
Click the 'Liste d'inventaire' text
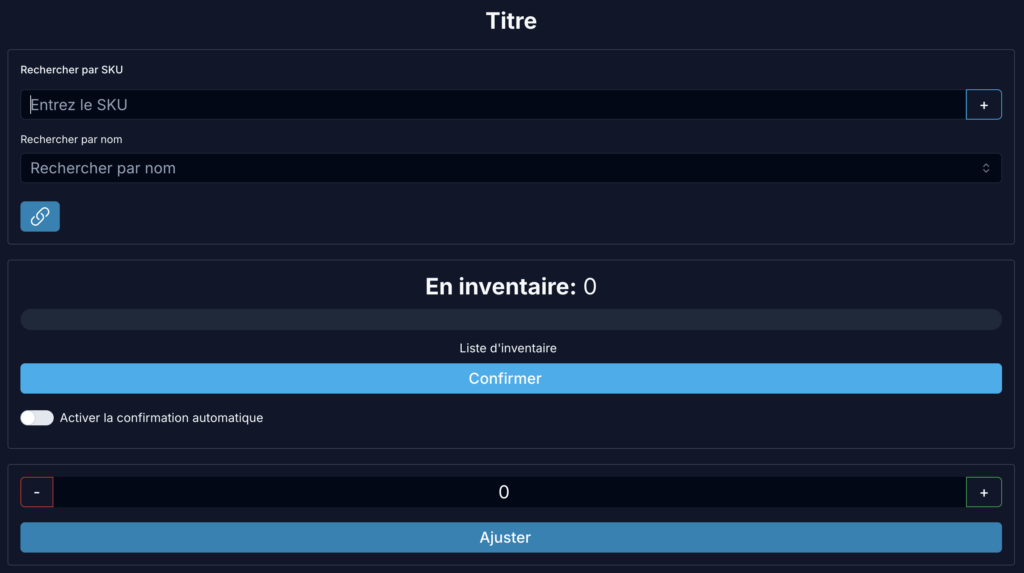[501, 348]
